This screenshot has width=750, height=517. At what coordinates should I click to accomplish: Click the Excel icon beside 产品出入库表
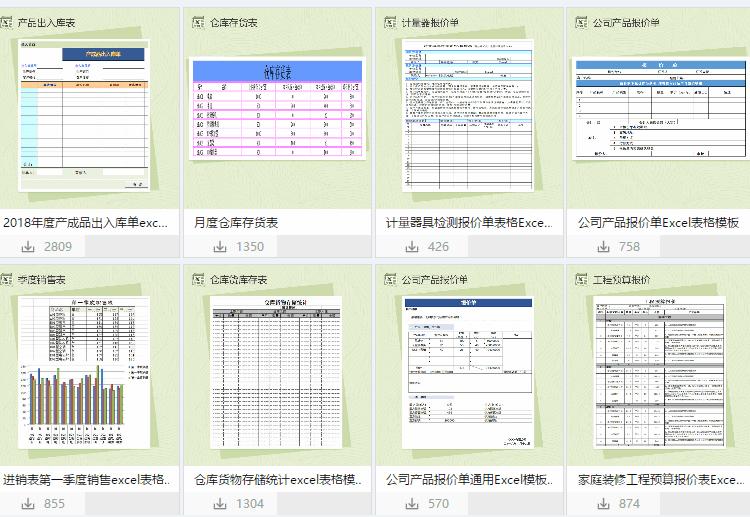[x=6, y=22]
